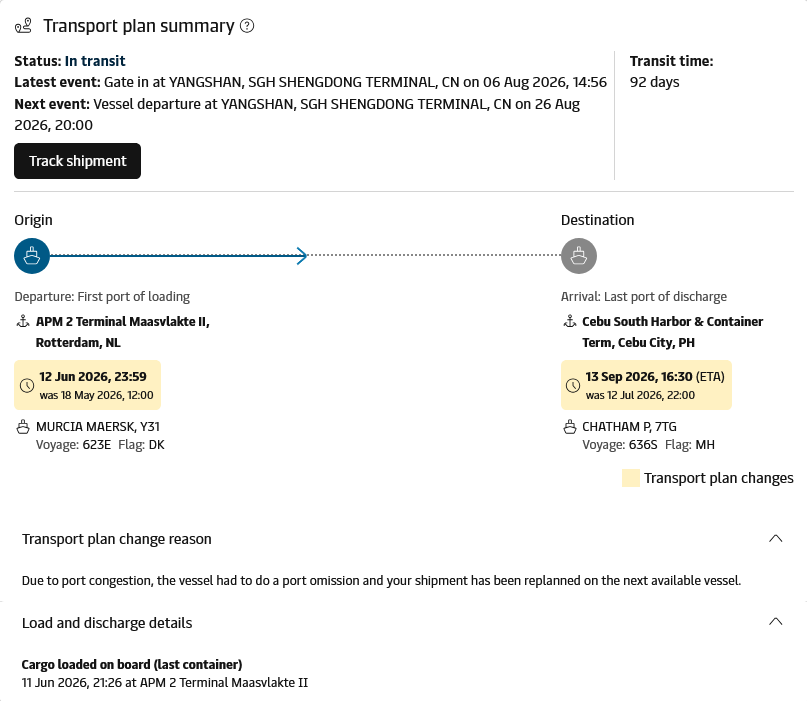This screenshot has width=807, height=701.
Task: Click the Load and discharge details heading
Action: pyautogui.click(x=107, y=623)
